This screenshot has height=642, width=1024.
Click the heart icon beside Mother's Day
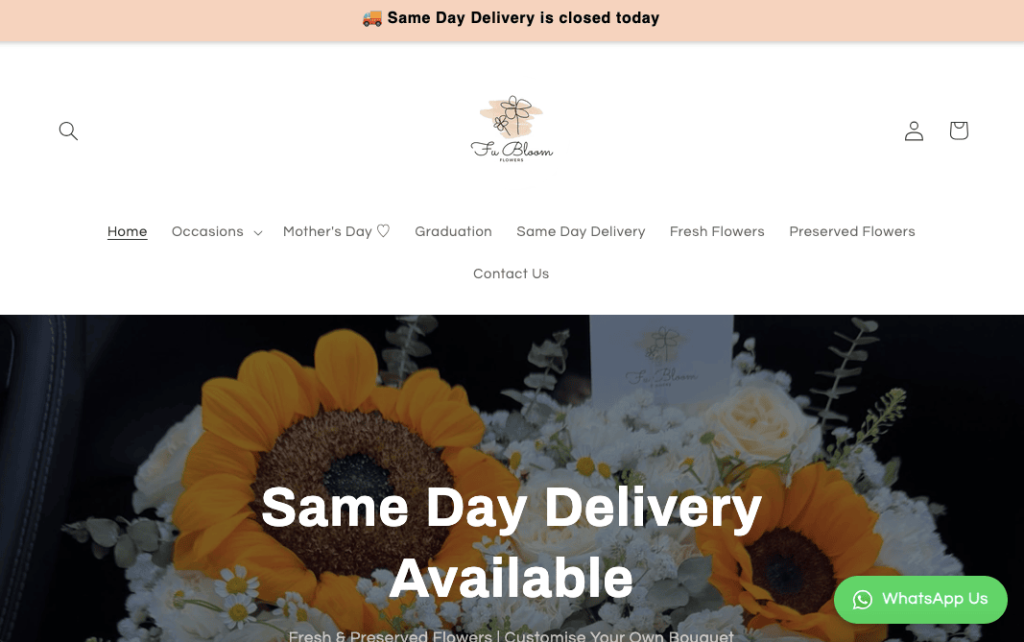click(x=383, y=231)
